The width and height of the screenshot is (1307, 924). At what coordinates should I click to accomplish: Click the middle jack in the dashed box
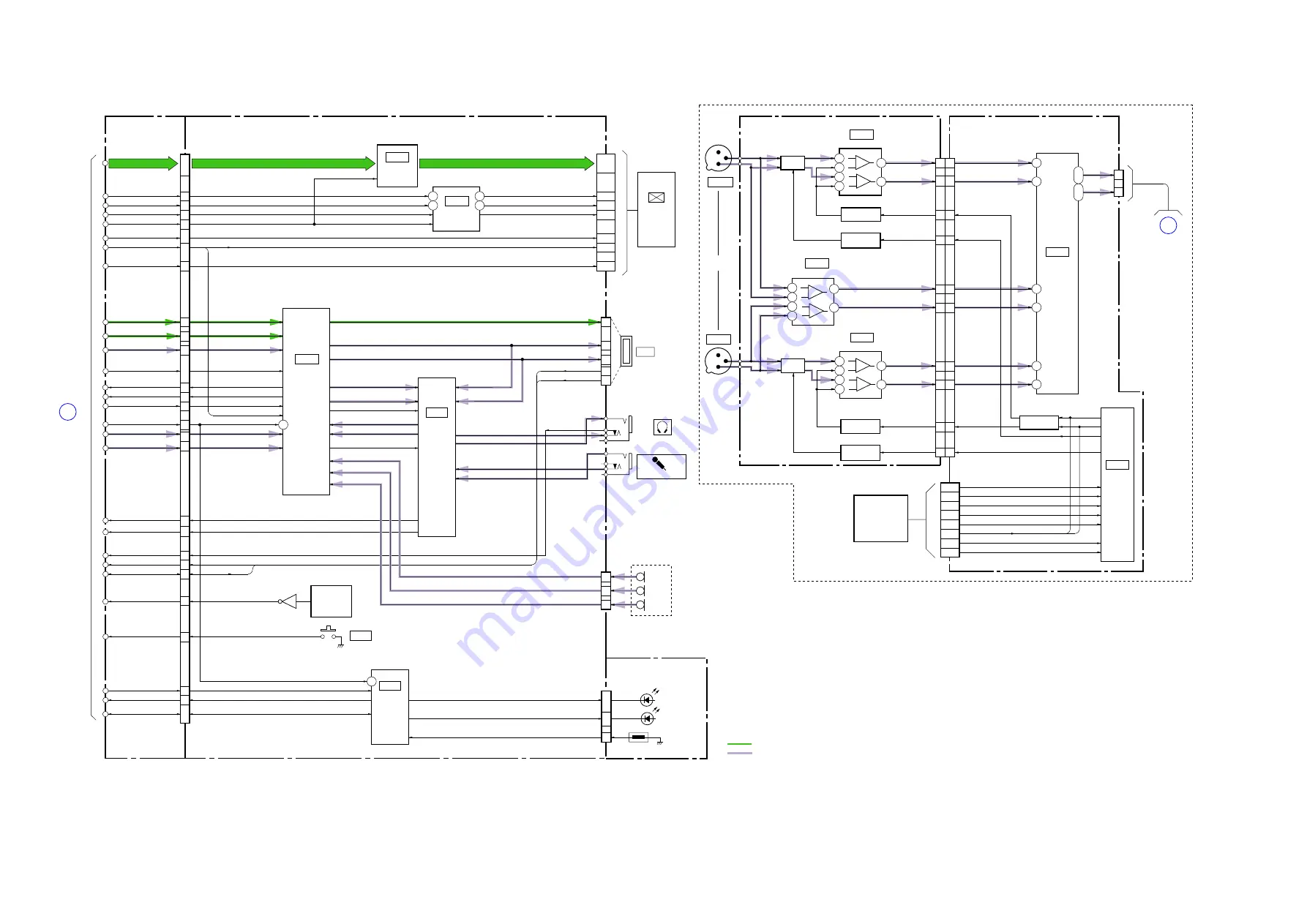(x=640, y=590)
